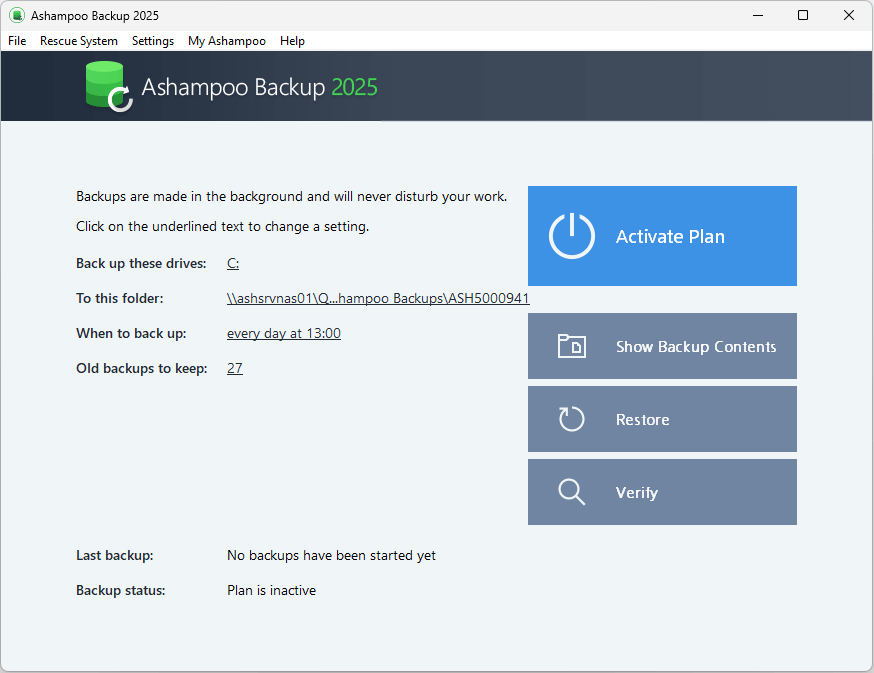The height and width of the screenshot is (673, 874).
Task: Show the backup contents
Action: pyautogui.click(x=662, y=346)
